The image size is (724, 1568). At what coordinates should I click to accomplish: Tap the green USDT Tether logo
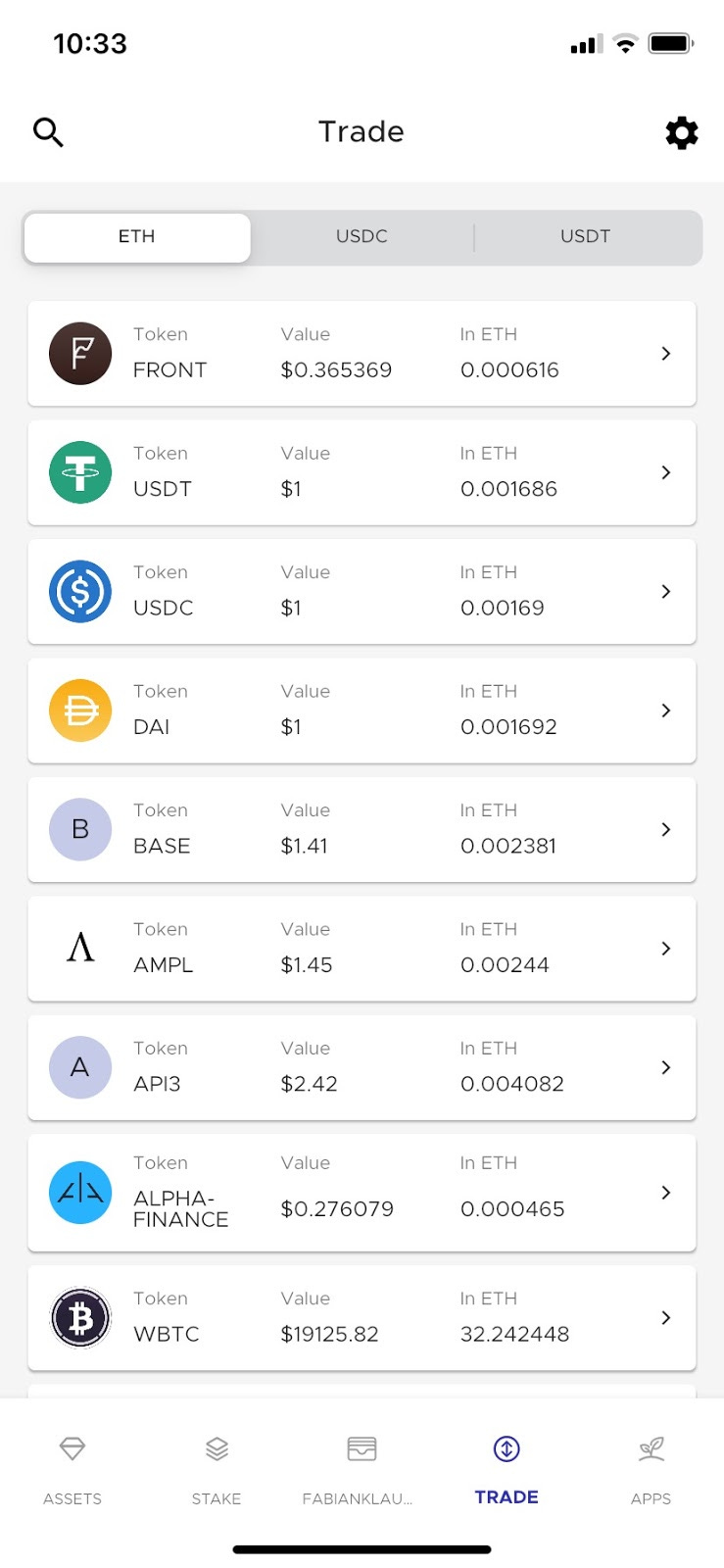[x=80, y=472]
